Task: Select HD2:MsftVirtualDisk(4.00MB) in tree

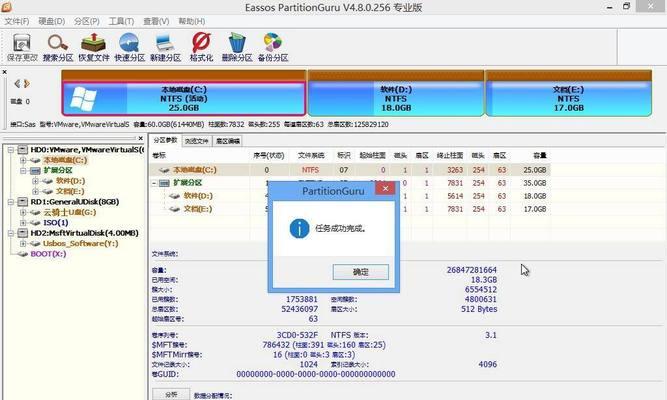Action: pos(84,233)
